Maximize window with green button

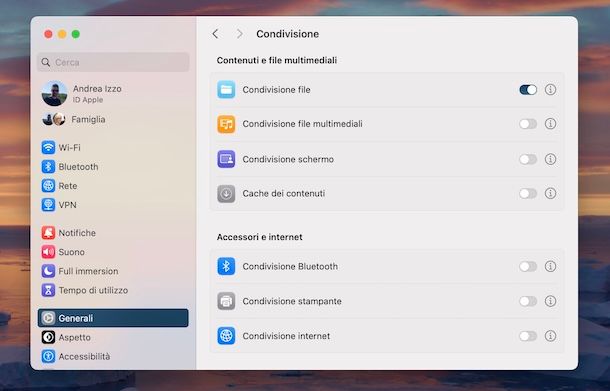pos(76,34)
